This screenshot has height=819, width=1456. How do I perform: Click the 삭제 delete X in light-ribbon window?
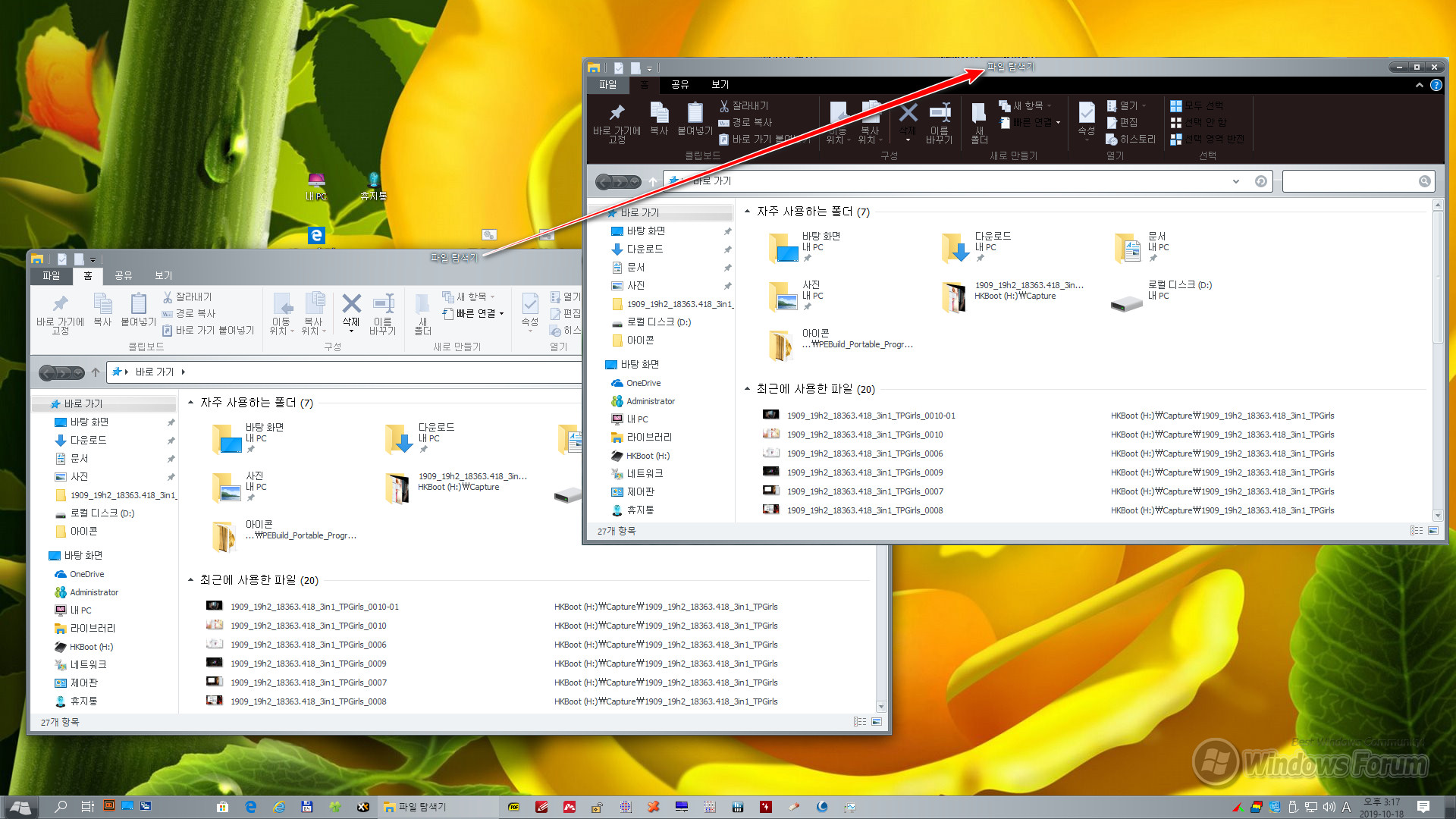coord(351,312)
